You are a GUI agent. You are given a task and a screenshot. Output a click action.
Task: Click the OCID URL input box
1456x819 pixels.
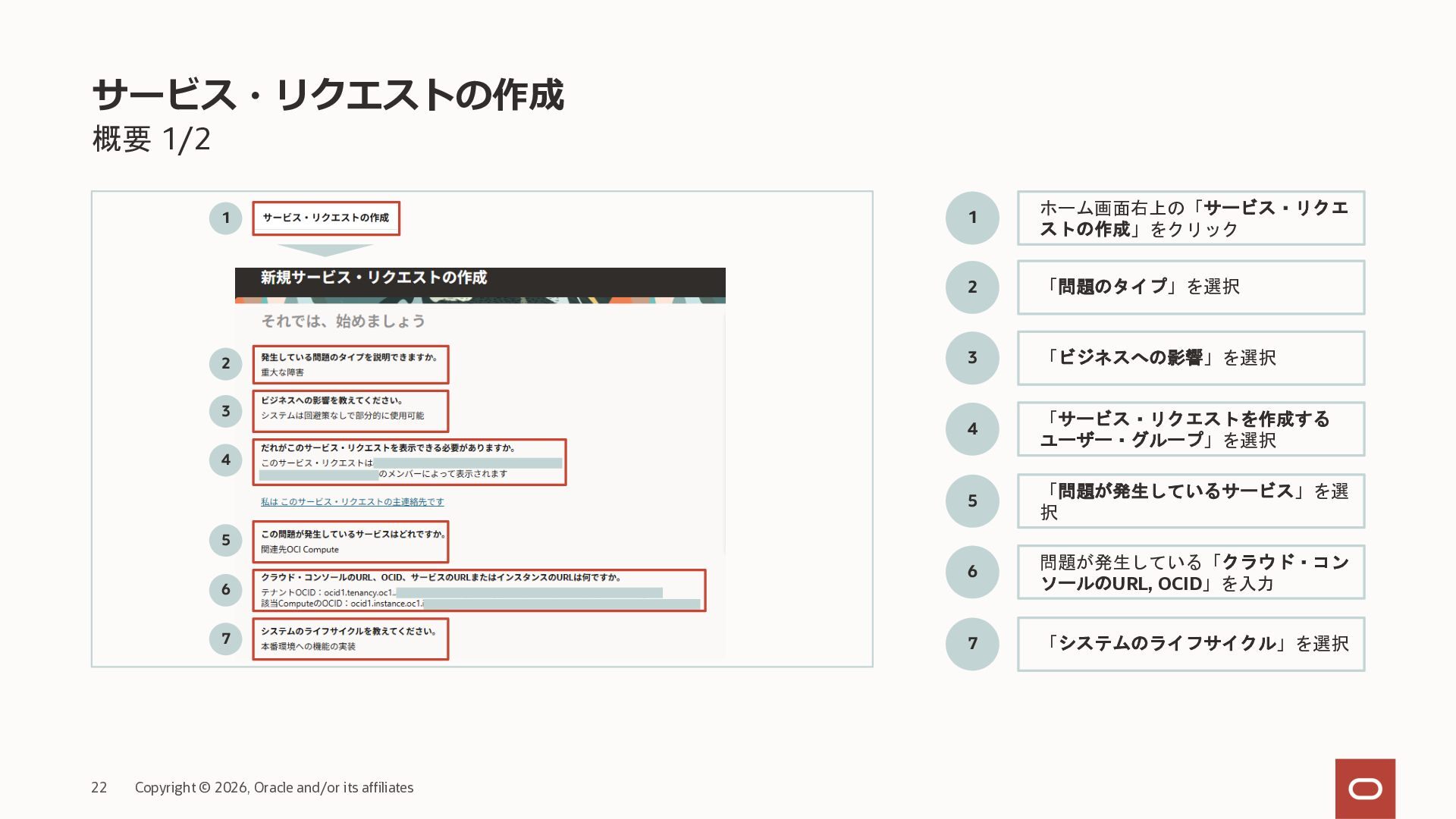[x=479, y=591]
